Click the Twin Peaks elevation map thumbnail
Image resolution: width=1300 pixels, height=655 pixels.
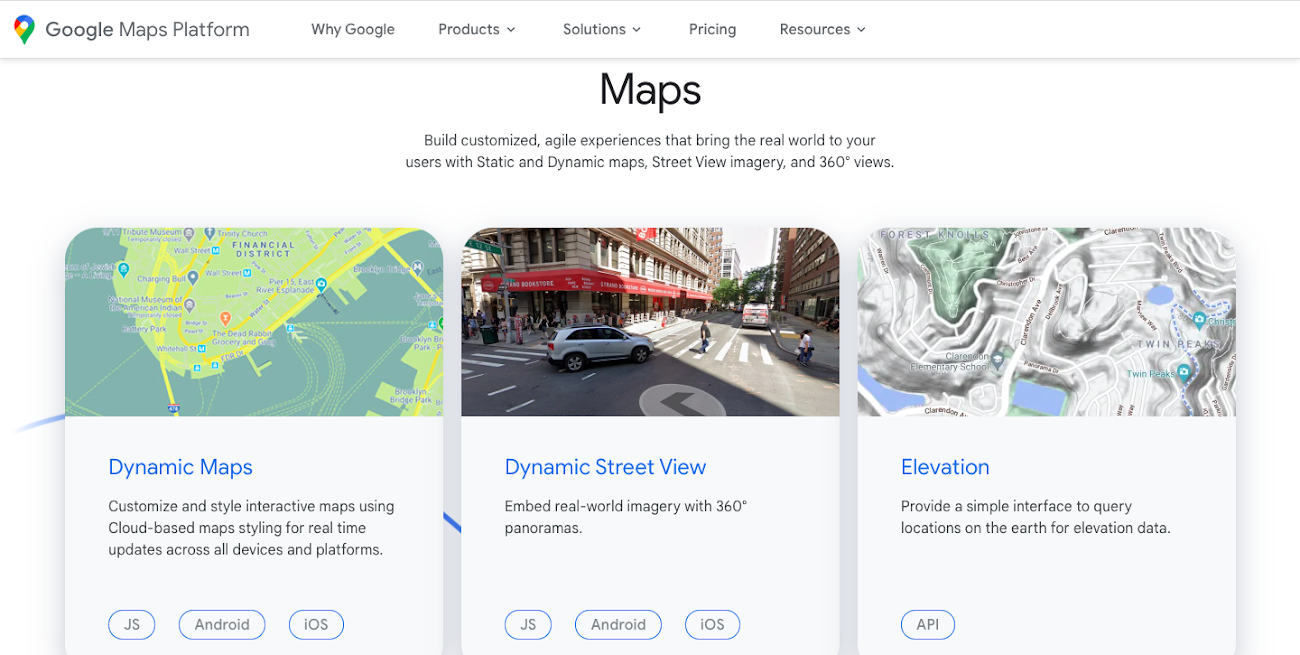coord(1046,322)
